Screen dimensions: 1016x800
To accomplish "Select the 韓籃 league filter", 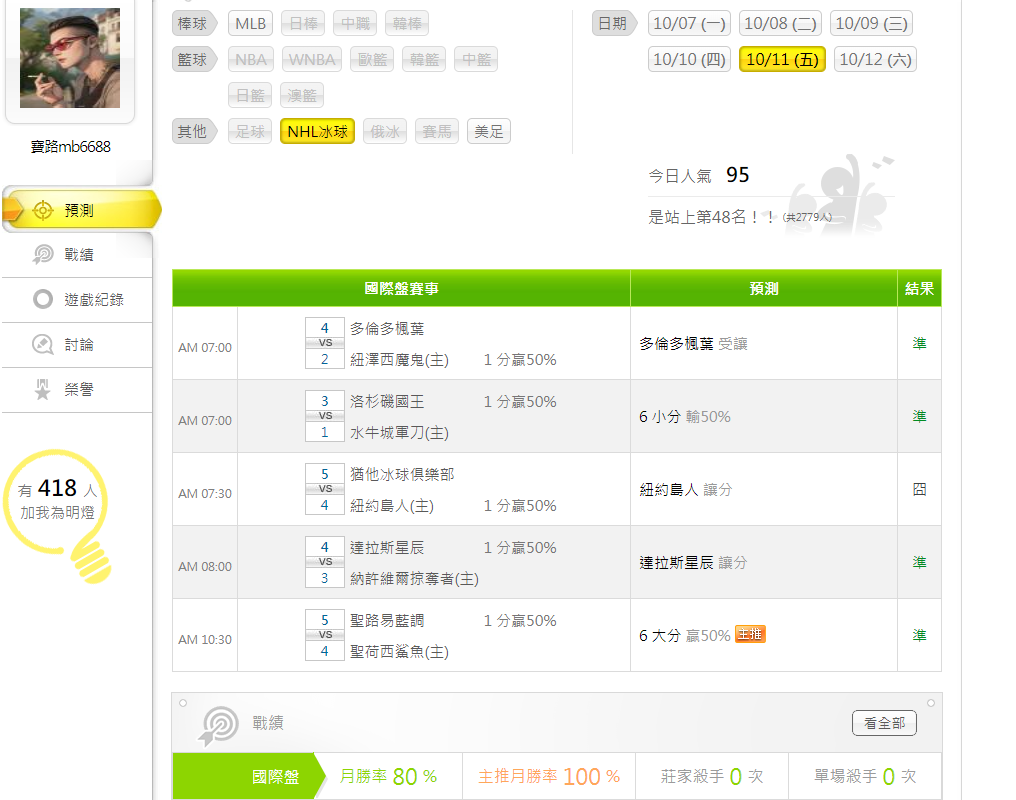I will 424,60.
